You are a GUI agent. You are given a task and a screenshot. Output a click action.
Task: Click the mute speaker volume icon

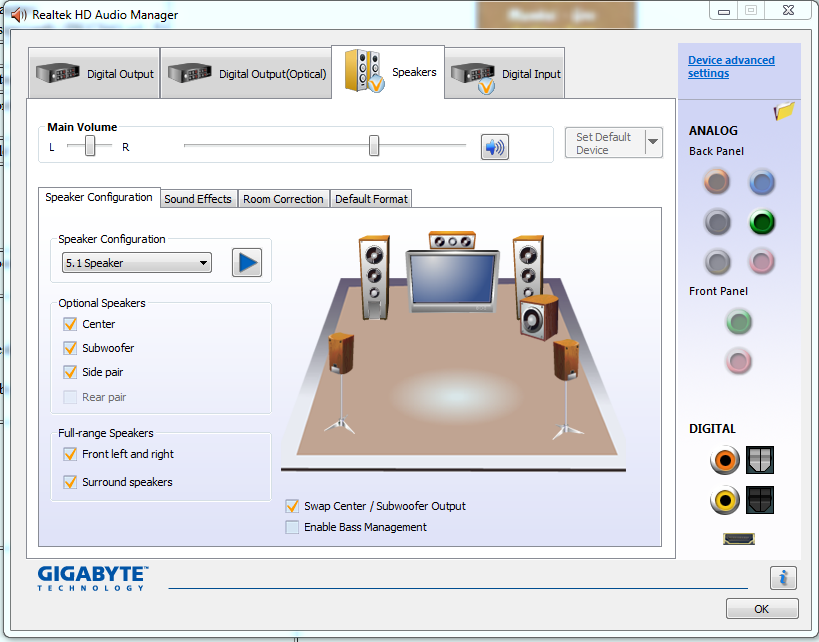494,147
